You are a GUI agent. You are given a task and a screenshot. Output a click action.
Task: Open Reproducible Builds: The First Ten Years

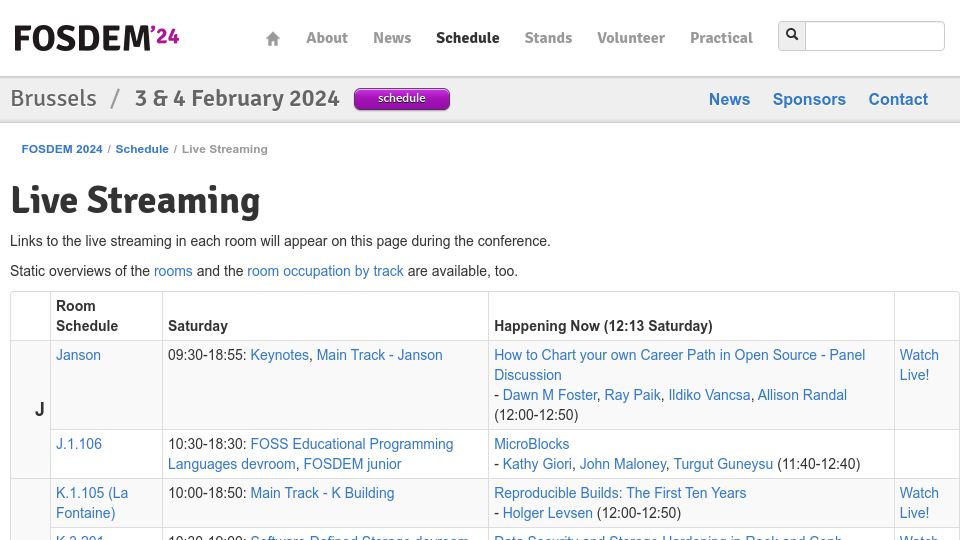tap(620, 493)
